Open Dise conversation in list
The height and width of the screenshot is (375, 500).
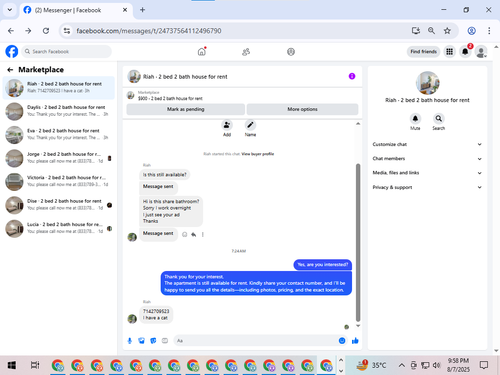point(59,205)
